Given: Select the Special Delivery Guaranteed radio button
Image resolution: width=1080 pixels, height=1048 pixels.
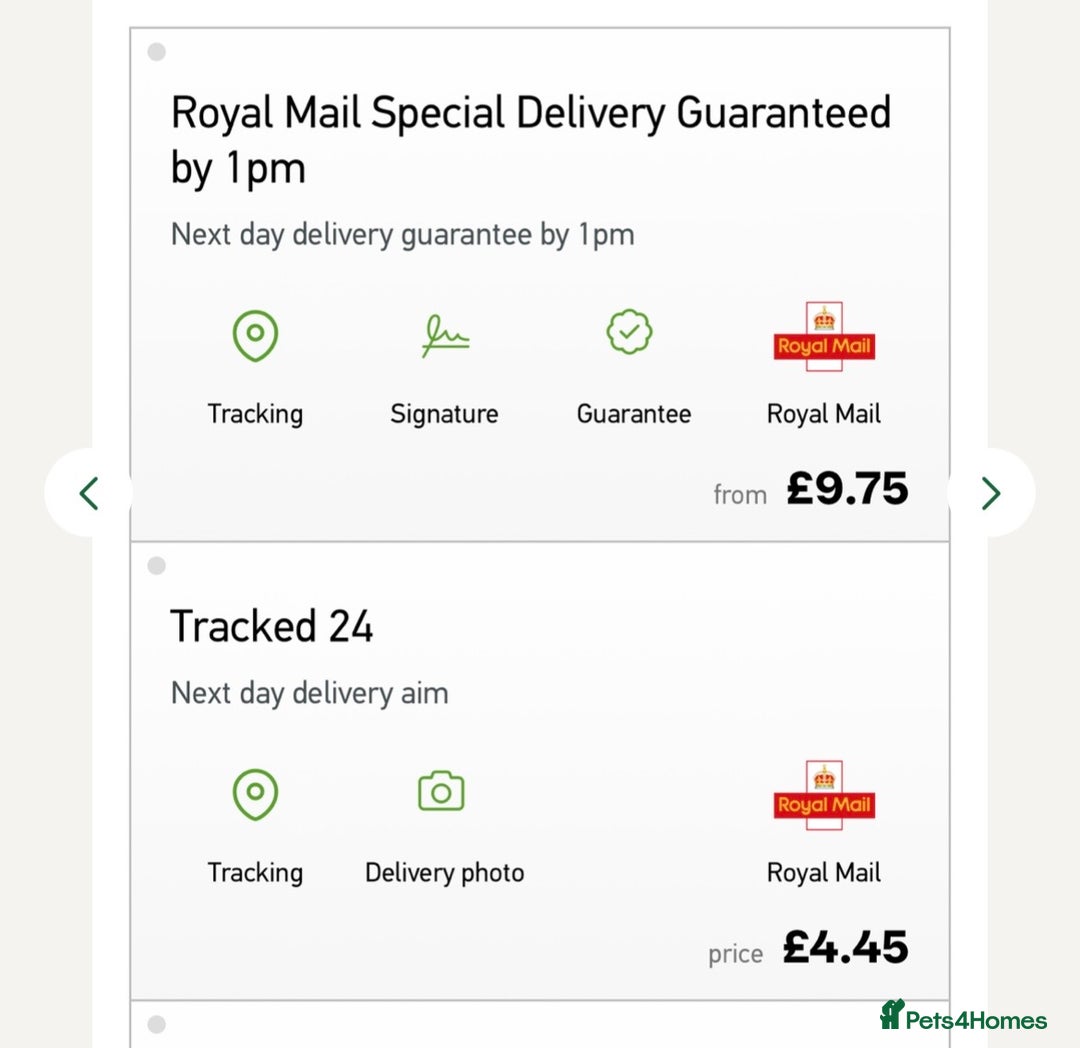Looking at the screenshot, I should (157, 52).
